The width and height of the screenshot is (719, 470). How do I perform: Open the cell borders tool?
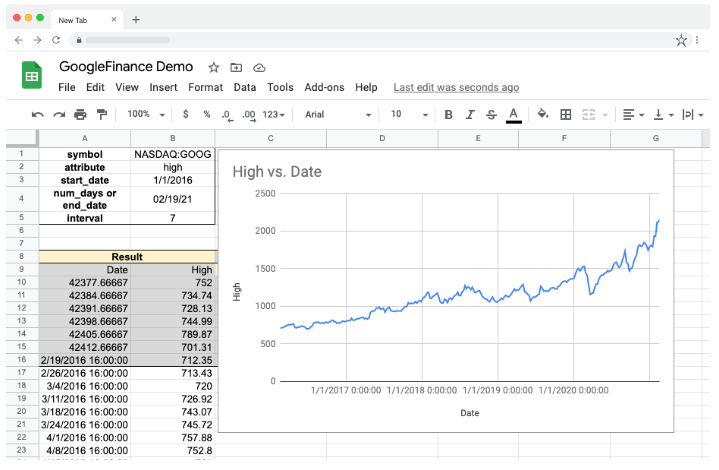click(x=566, y=115)
